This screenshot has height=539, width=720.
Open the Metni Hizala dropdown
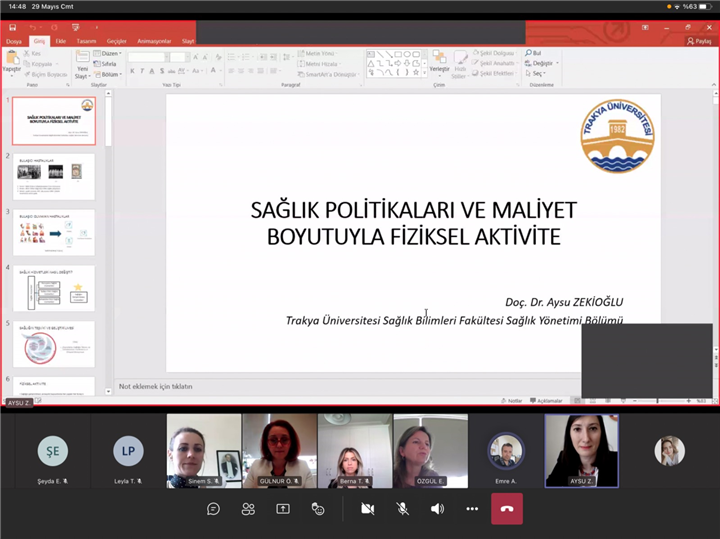[x=320, y=64]
